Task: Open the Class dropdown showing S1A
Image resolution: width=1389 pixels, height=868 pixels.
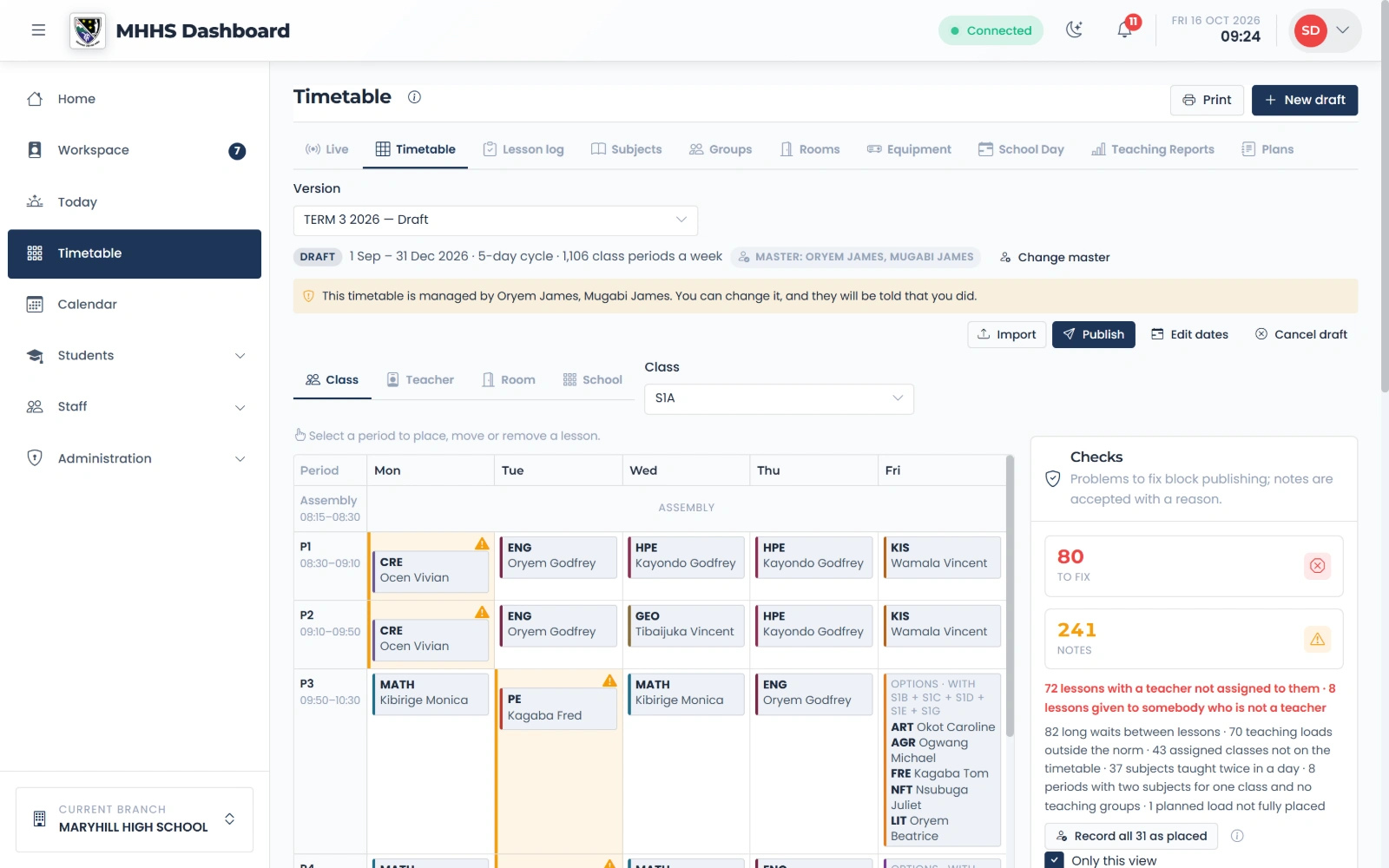Action: point(779,398)
